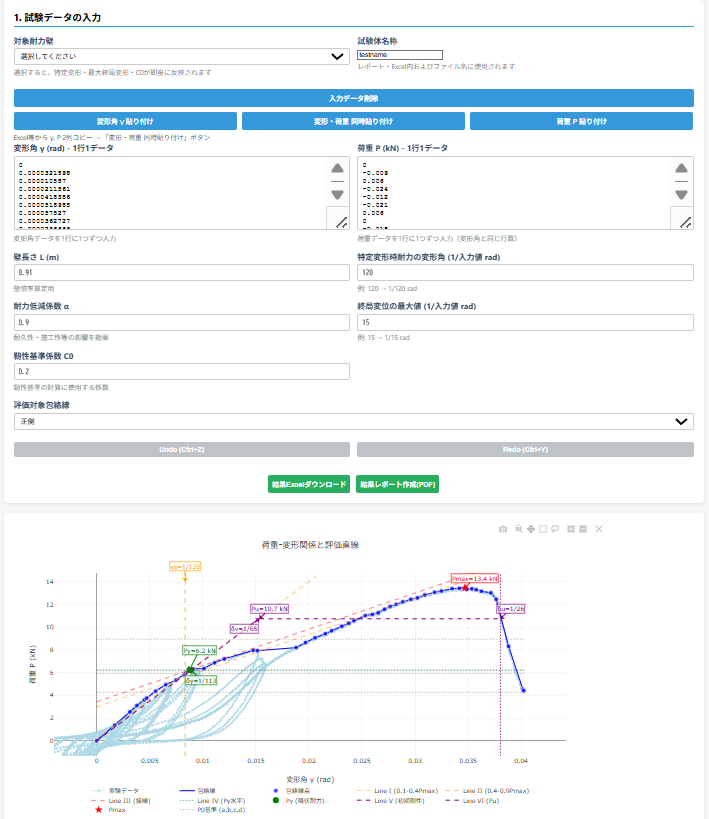Screen dimensions: 709x819
Task: Choose the Box Select tool in chart toolbar
Action: [543, 528]
